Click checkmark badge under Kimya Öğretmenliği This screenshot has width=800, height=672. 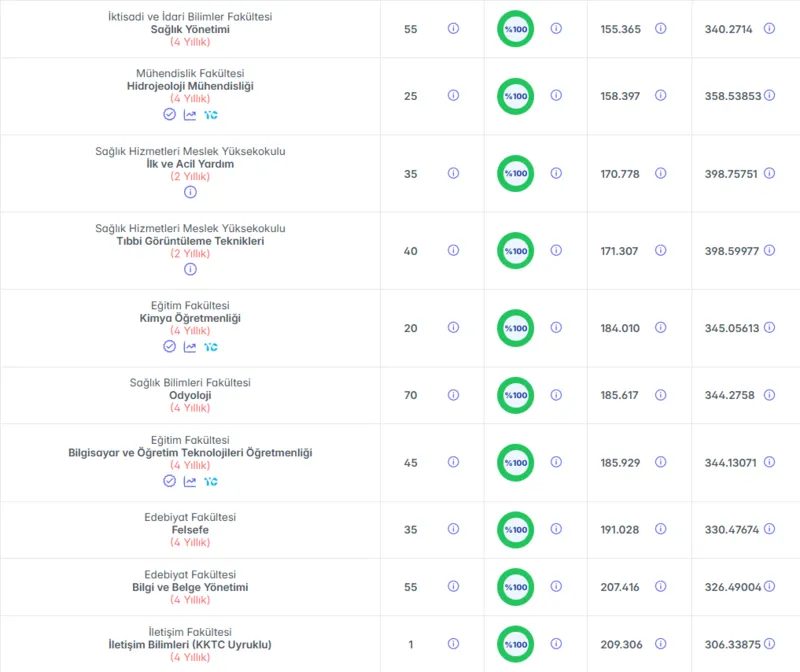(x=169, y=346)
